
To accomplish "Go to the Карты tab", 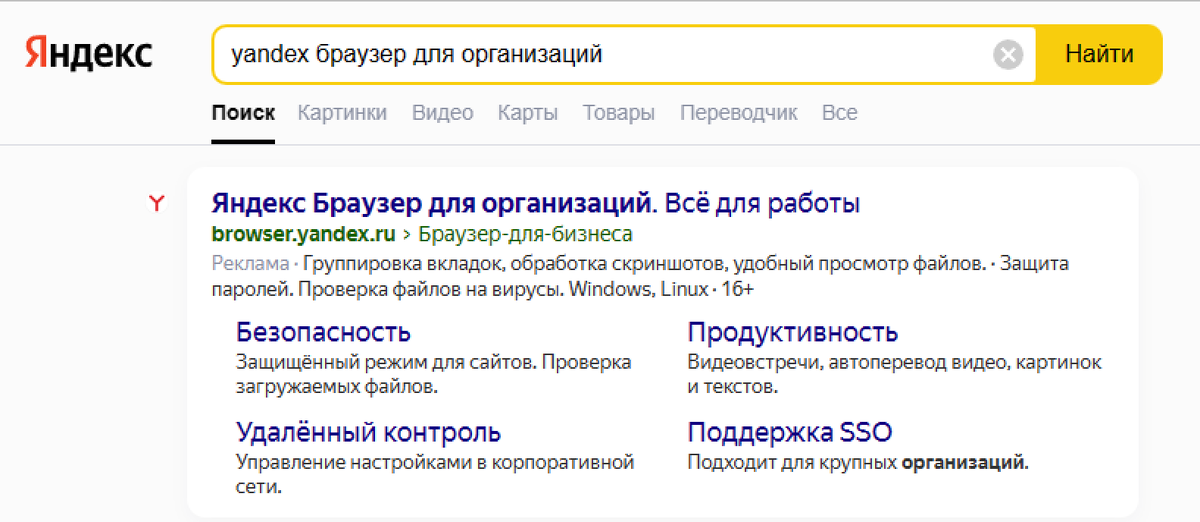I will (528, 113).
